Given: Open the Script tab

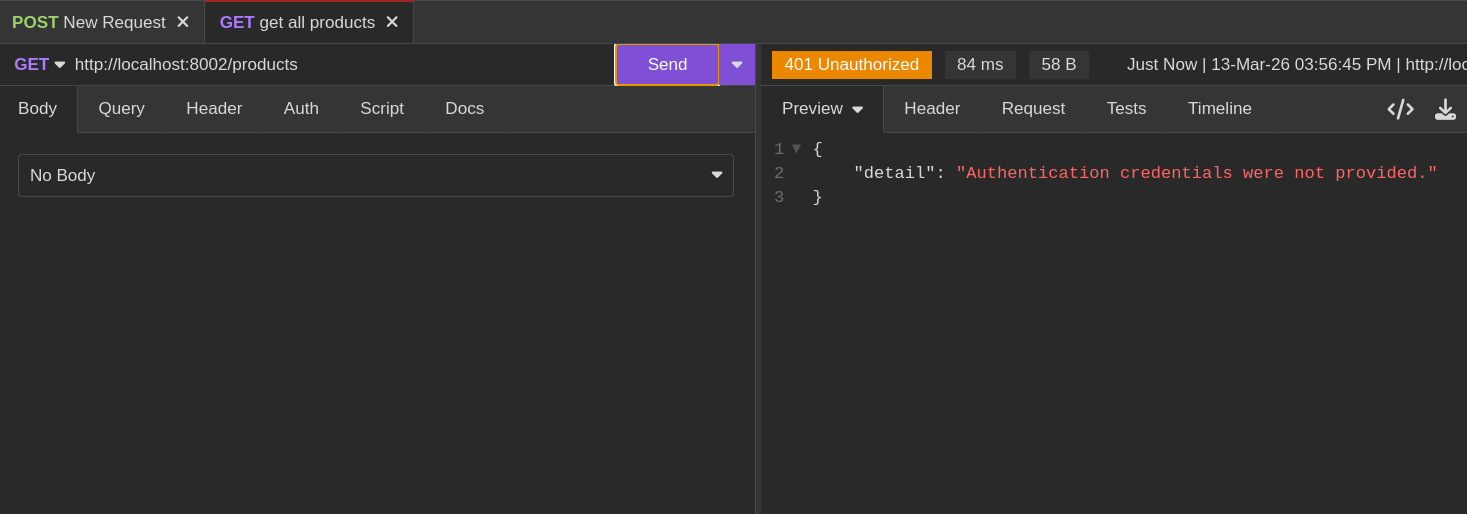Looking at the screenshot, I should (382, 109).
